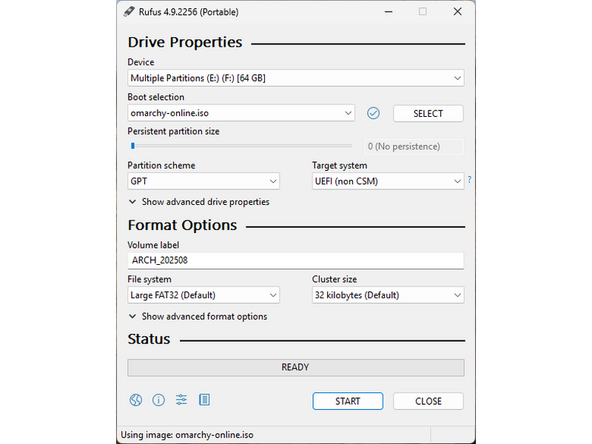Click the Volume label ARCH_202508 field

coord(296,261)
